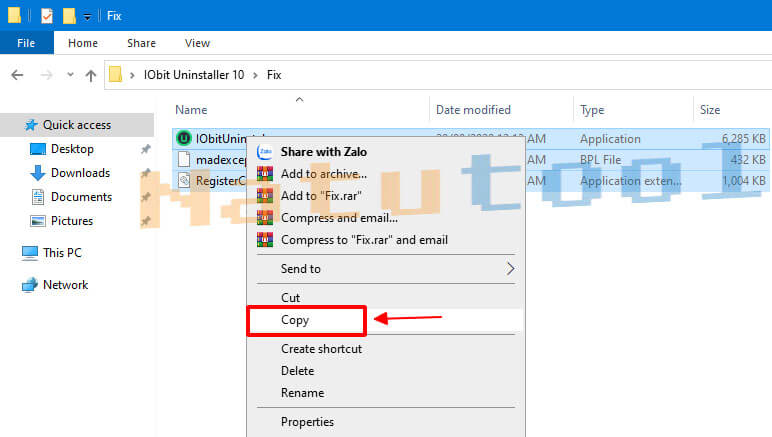Go up one folder level
Screen dimensions: 772x437
click(91, 75)
